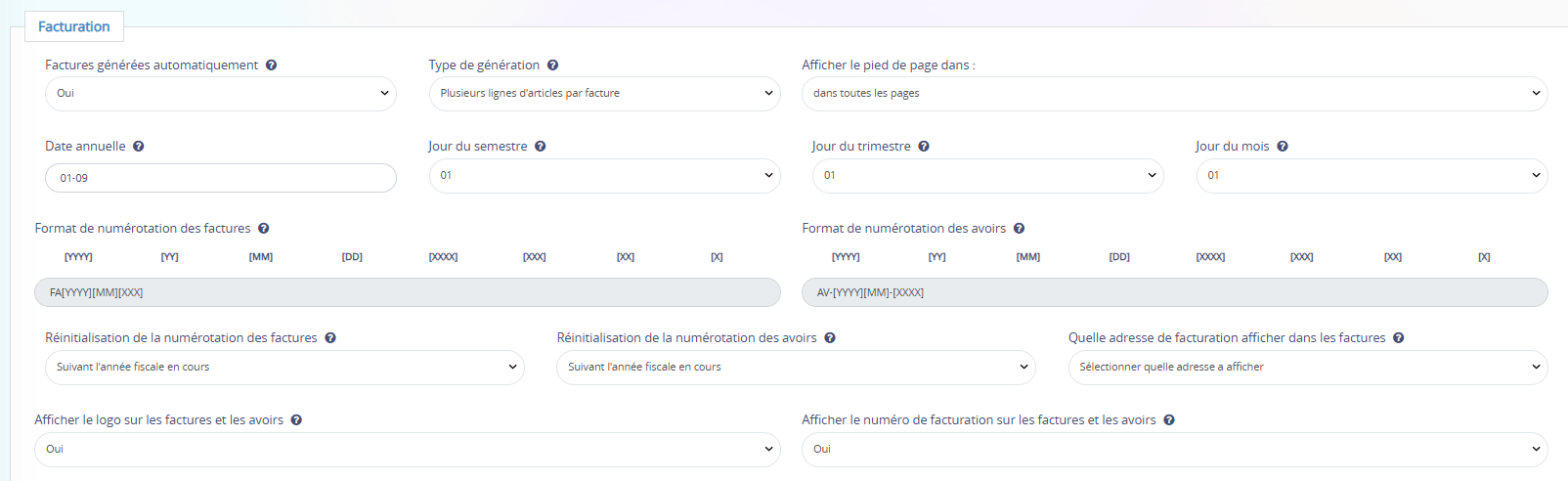Insert the [YYYY] token for invoice numbering

[78, 257]
